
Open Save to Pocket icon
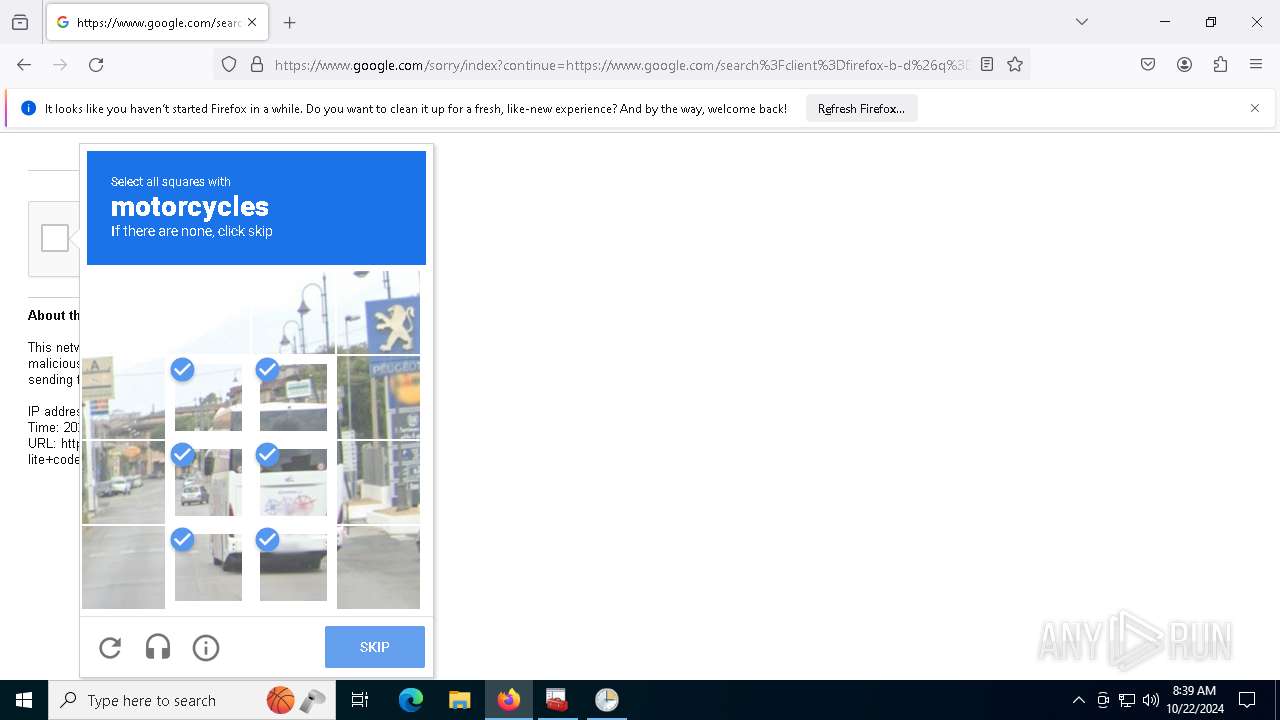(1148, 65)
